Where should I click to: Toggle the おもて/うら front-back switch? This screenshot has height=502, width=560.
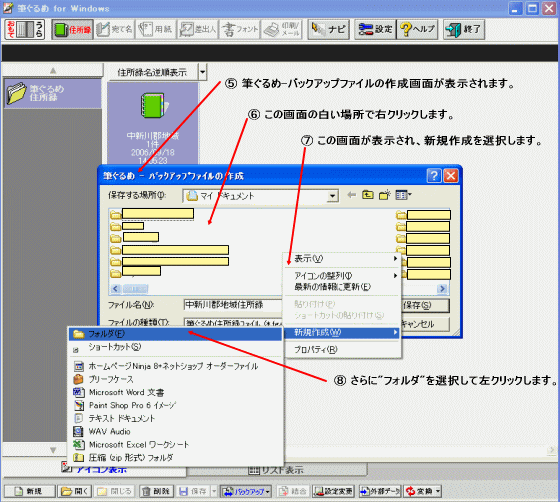pos(25,29)
